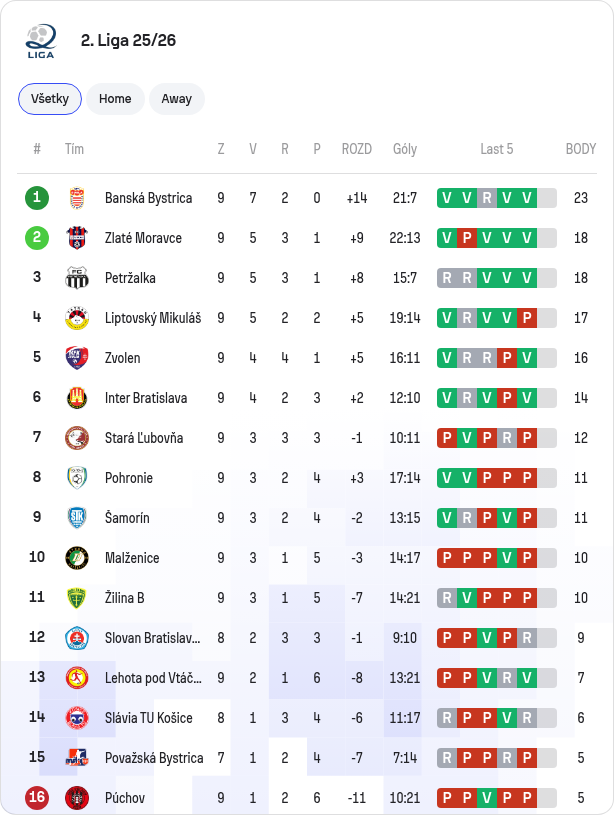
Task: Open Slávia TU Košice crest
Action: coord(77,718)
